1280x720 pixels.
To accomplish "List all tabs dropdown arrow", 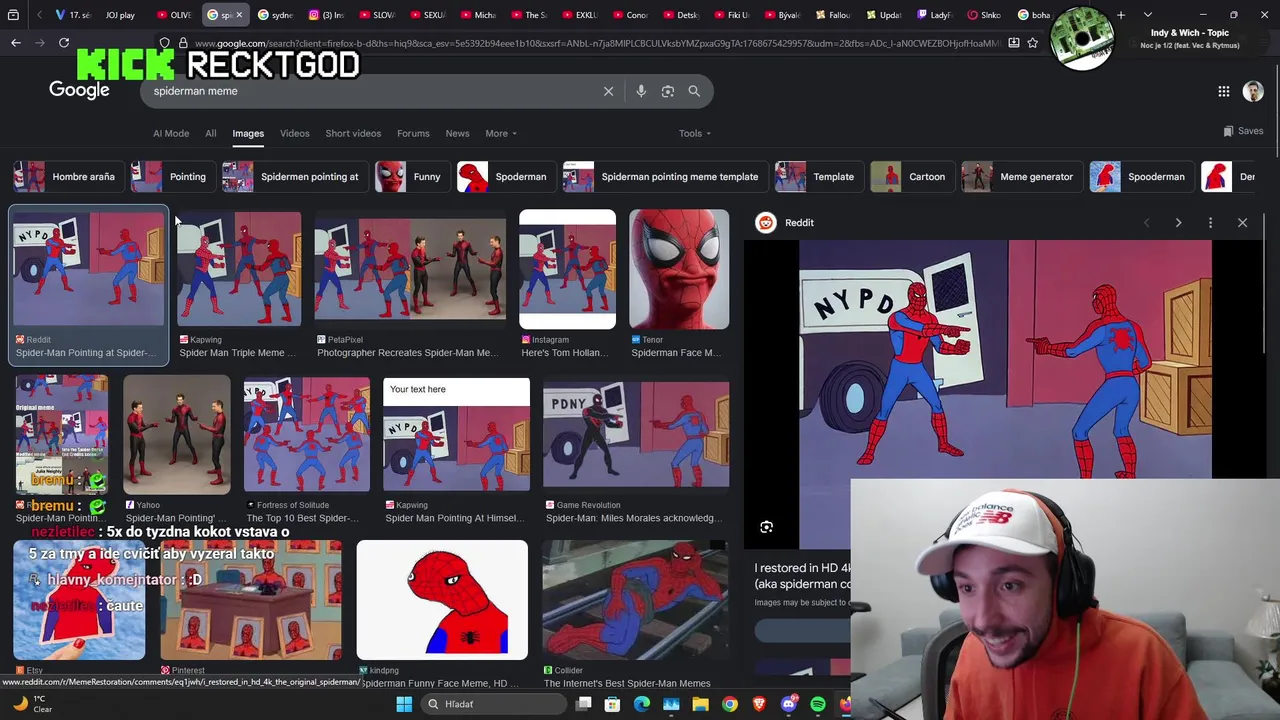I will click(x=1147, y=15).
